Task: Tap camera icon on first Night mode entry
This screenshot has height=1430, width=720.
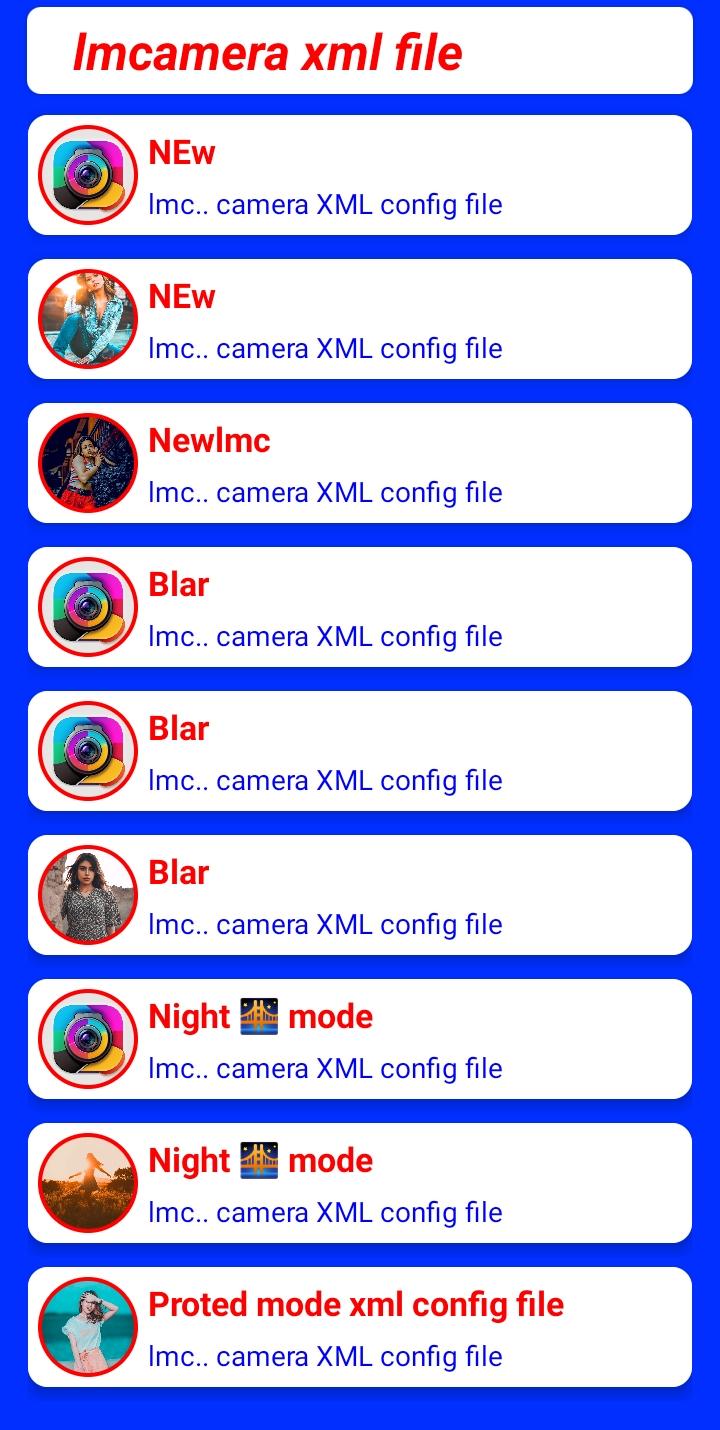Action: click(x=88, y=1039)
